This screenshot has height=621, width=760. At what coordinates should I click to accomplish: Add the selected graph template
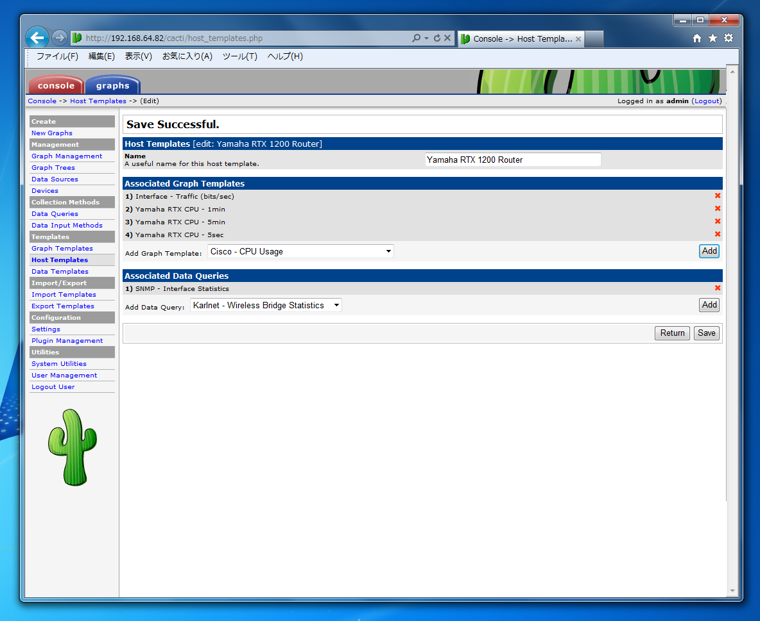pos(709,251)
